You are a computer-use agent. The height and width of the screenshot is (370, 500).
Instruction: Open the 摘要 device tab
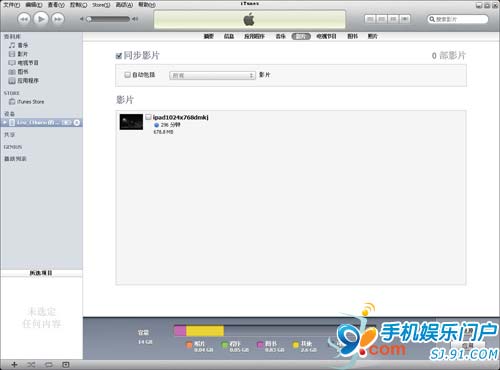tap(209, 36)
